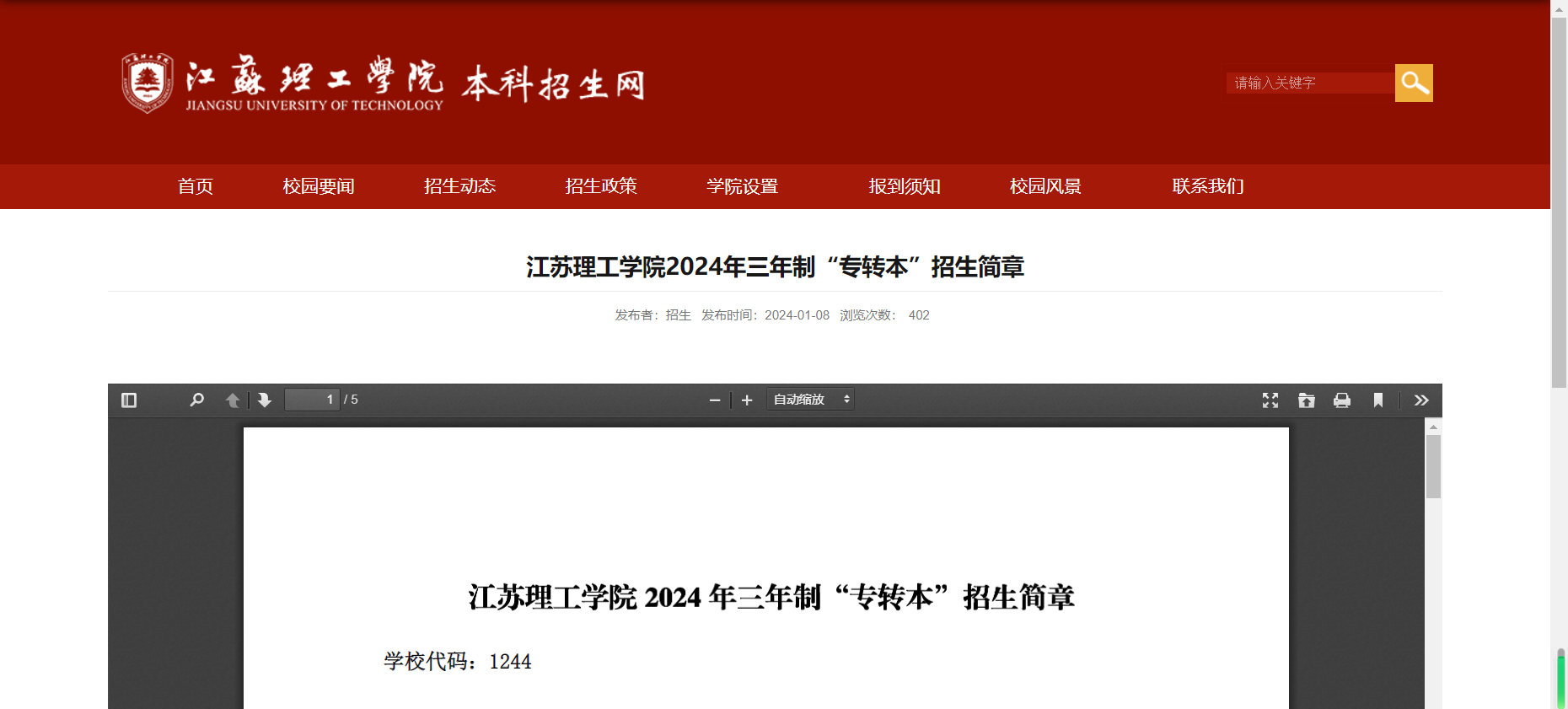Screen dimensions: 1568x709
Task: Click the PDF bookmark current view icon
Action: [x=1378, y=400]
